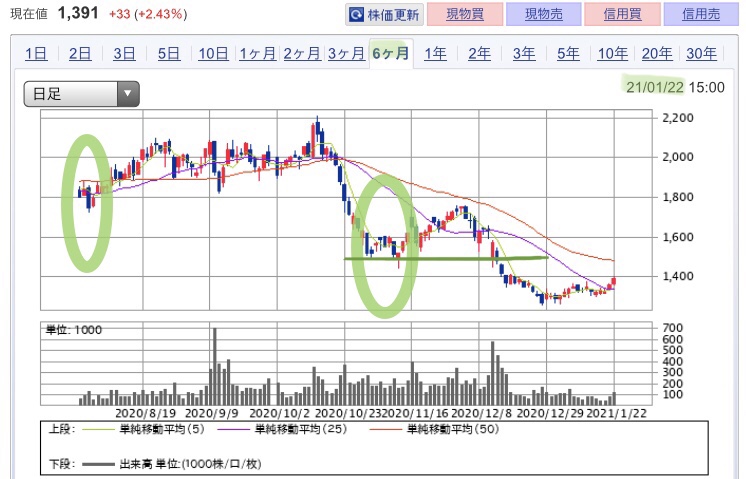The width and height of the screenshot is (746, 479).
Task: Open the 信用売 margin sell button
Action: point(701,14)
